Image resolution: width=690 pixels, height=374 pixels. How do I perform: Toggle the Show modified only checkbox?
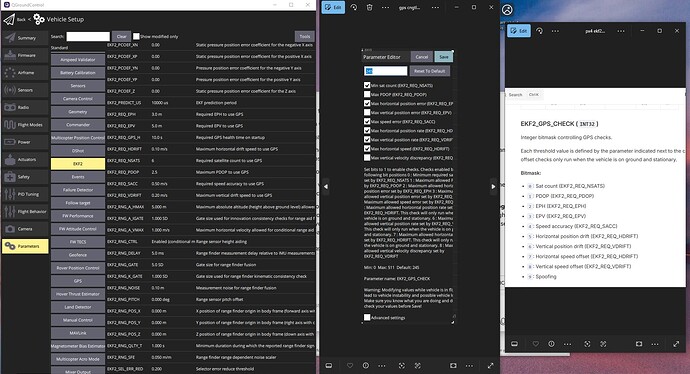pos(136,37)
